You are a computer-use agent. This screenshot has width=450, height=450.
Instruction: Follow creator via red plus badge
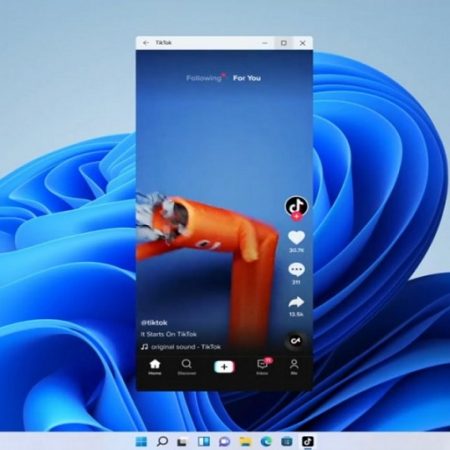pos(296,217)
